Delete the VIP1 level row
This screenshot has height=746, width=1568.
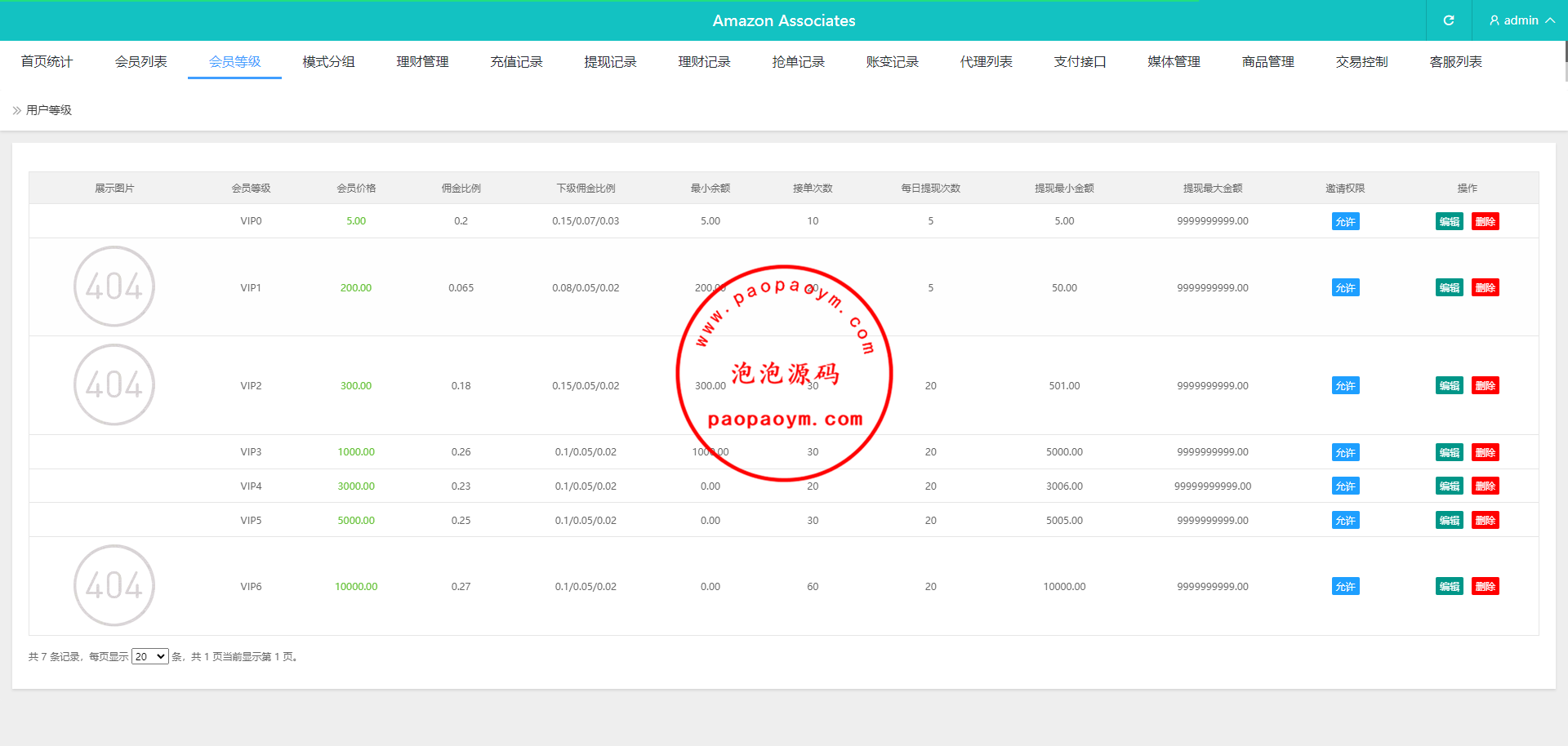click(1485, 287)
